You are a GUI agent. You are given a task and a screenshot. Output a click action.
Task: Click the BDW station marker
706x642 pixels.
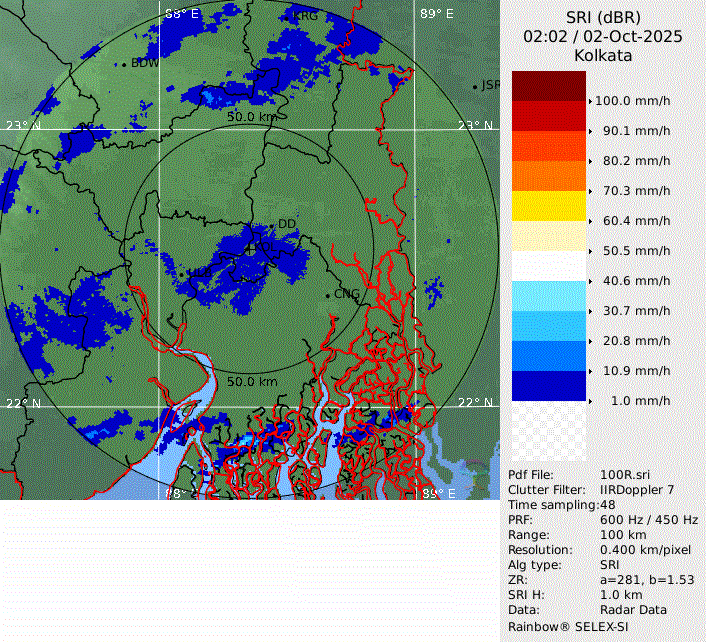click(126, 64)
